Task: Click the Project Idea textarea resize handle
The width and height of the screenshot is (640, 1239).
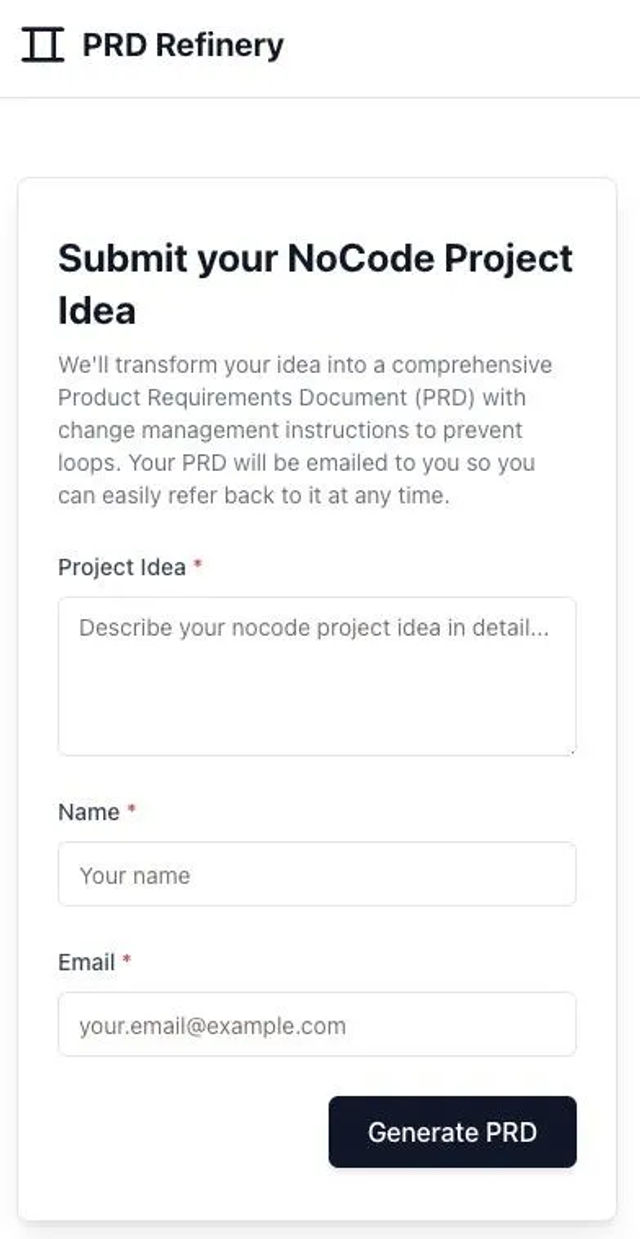Action: click(570, 749)
